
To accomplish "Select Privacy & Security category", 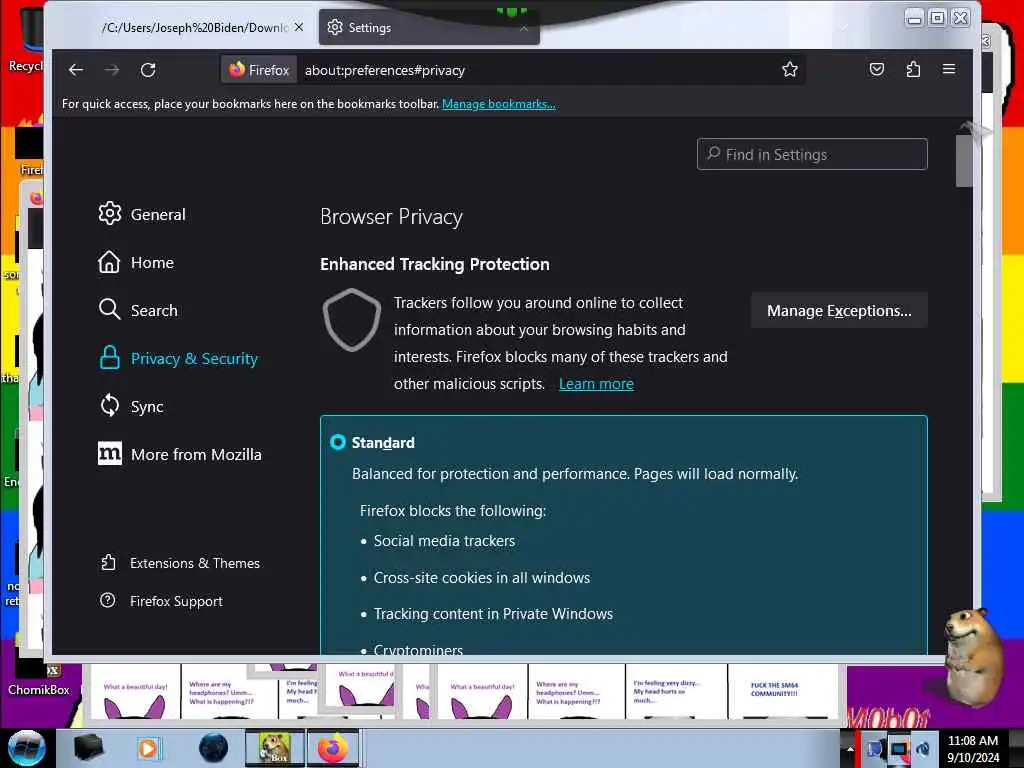I will 178,359.
